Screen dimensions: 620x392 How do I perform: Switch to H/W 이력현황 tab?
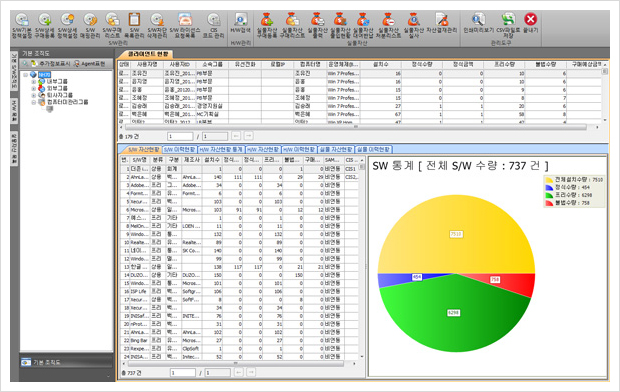point(299,150)
